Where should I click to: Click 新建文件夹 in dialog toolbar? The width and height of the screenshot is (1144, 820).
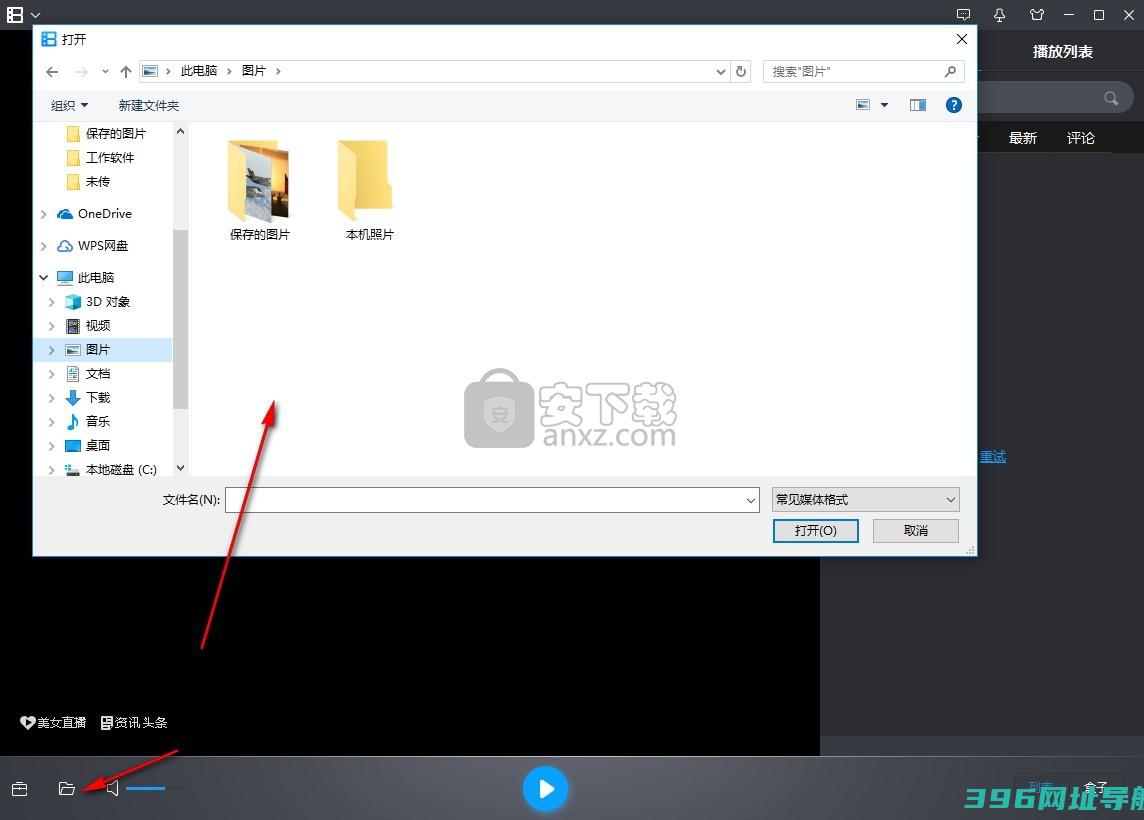click(149, 105)
